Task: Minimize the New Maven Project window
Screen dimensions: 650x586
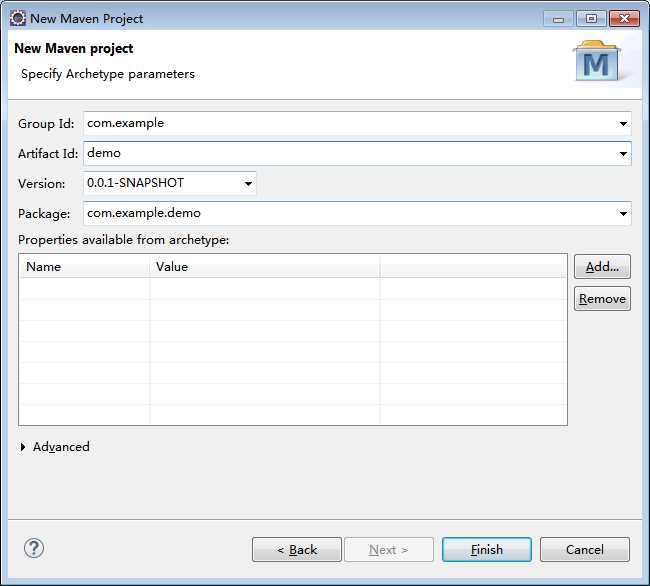Action: 558,19
